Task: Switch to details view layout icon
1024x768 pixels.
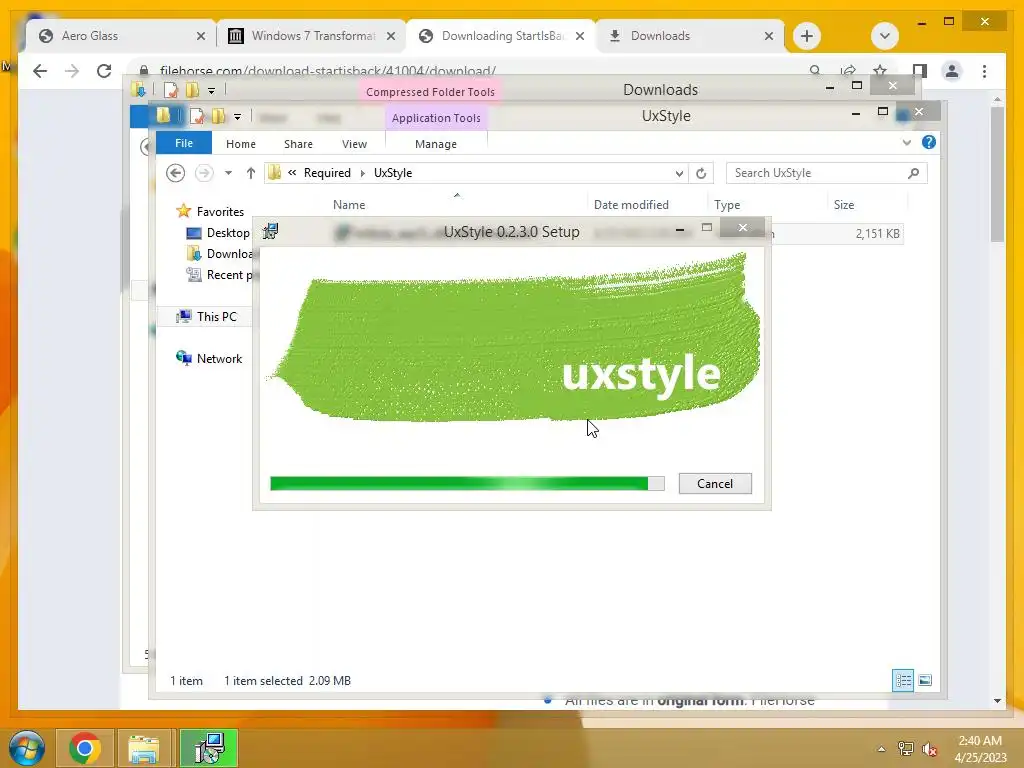Action: [903, 680]
